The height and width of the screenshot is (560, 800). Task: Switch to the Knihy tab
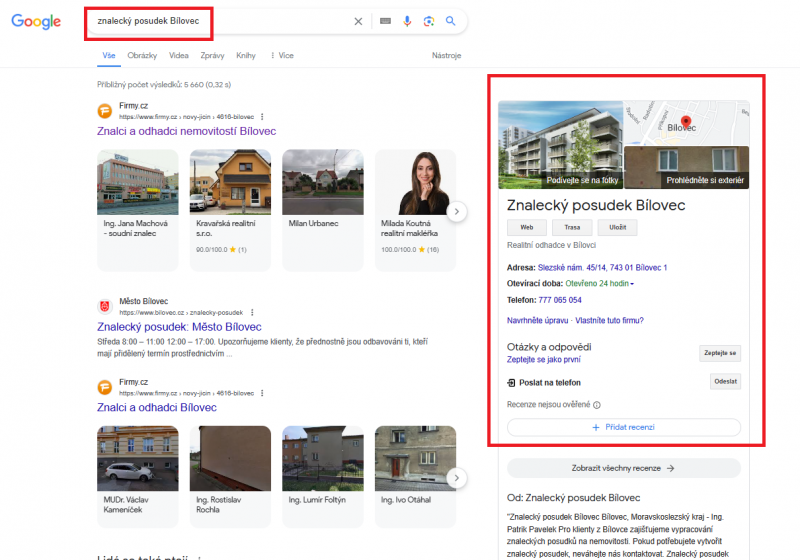click(245, 56)
